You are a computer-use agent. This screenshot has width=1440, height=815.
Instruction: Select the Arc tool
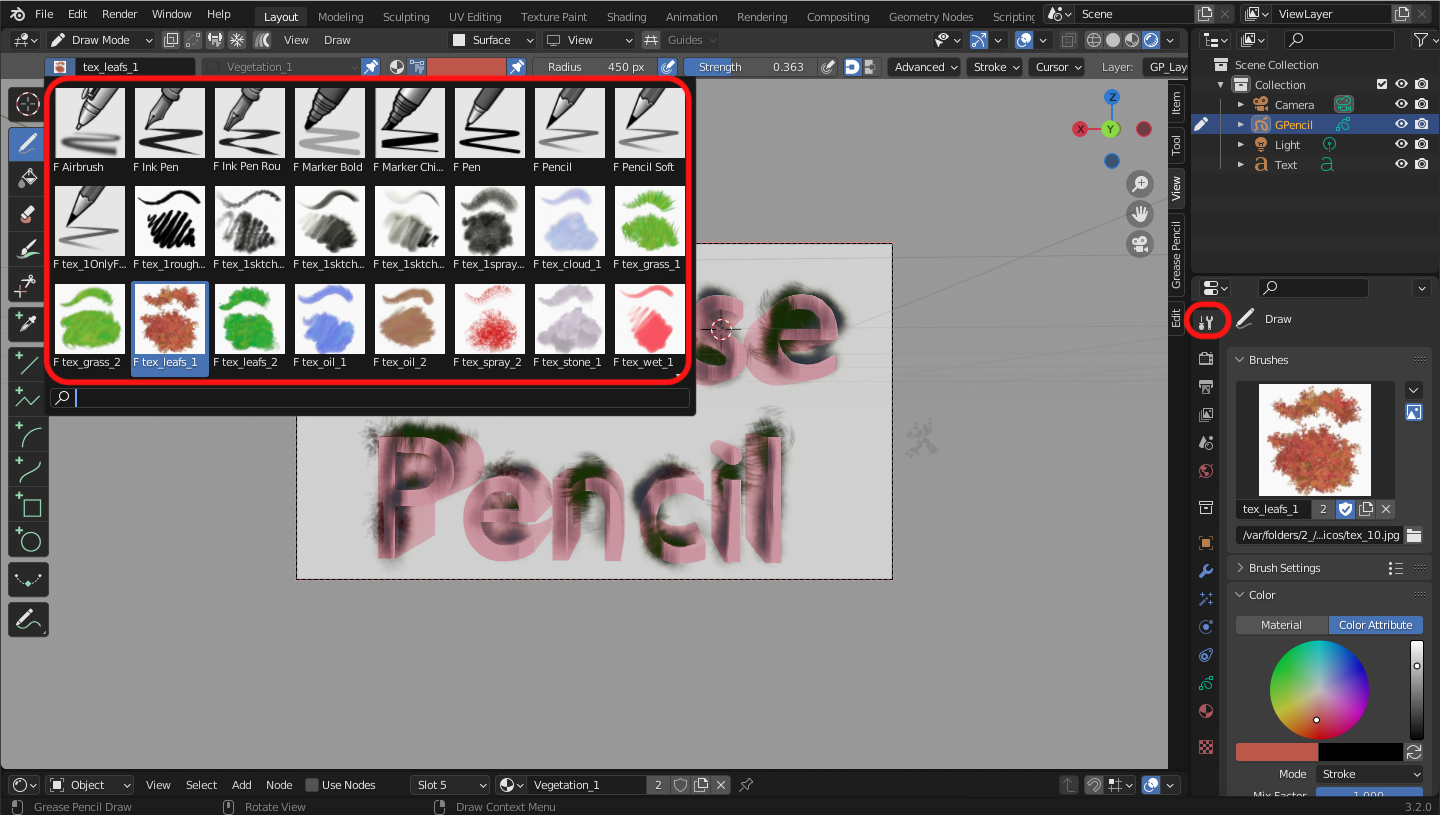(x=28, y=435)
